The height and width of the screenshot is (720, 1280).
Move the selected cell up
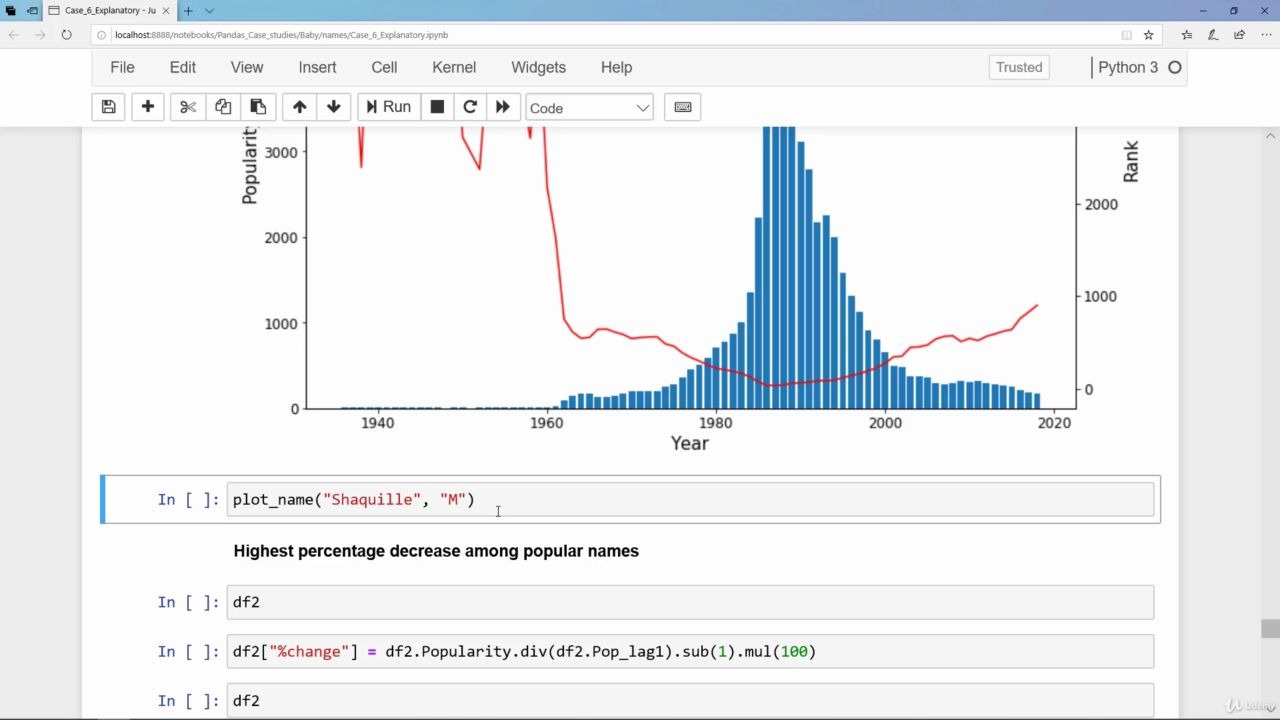pyautogui.click(x=299, y=107)
